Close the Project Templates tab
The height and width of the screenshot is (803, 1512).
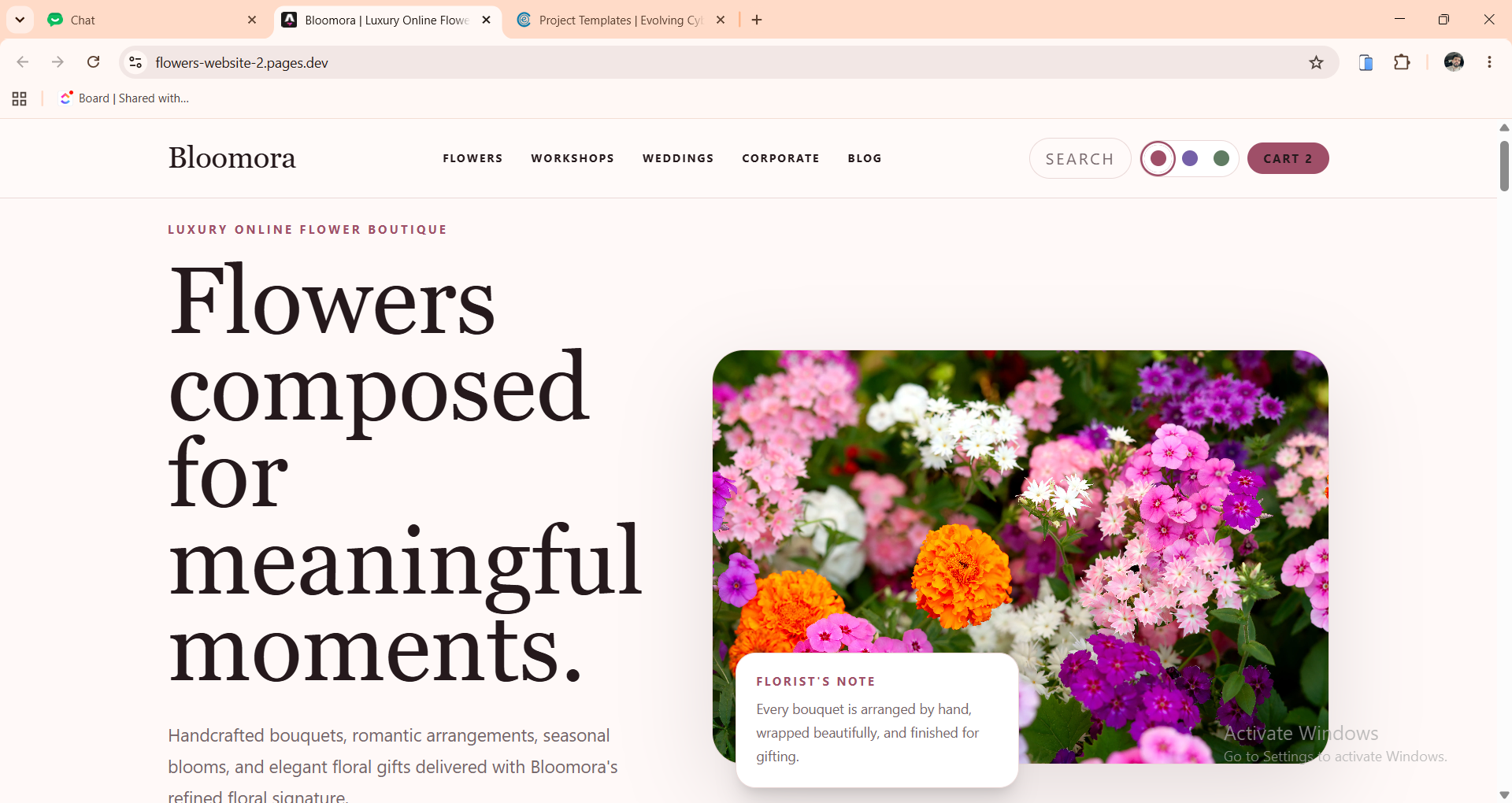pyautogui.click(x=720, y=20)
